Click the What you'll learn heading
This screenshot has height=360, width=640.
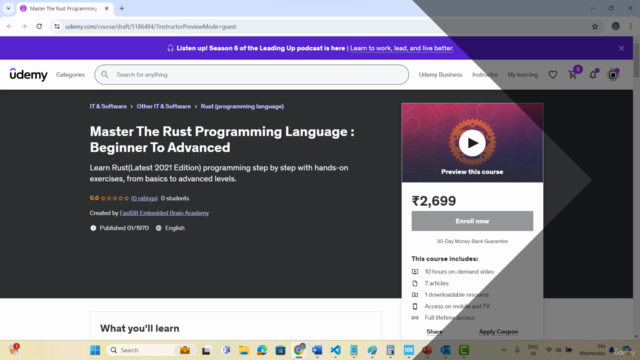[x=140, y=328]
